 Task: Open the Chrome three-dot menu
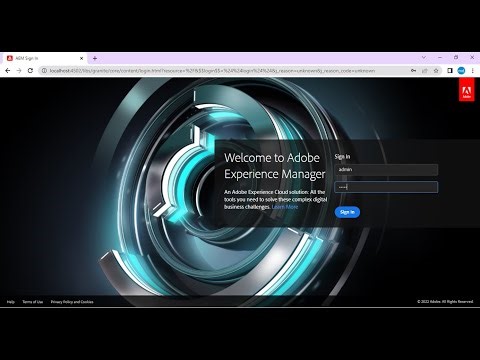pyautogui.click(x=472, y=71)
